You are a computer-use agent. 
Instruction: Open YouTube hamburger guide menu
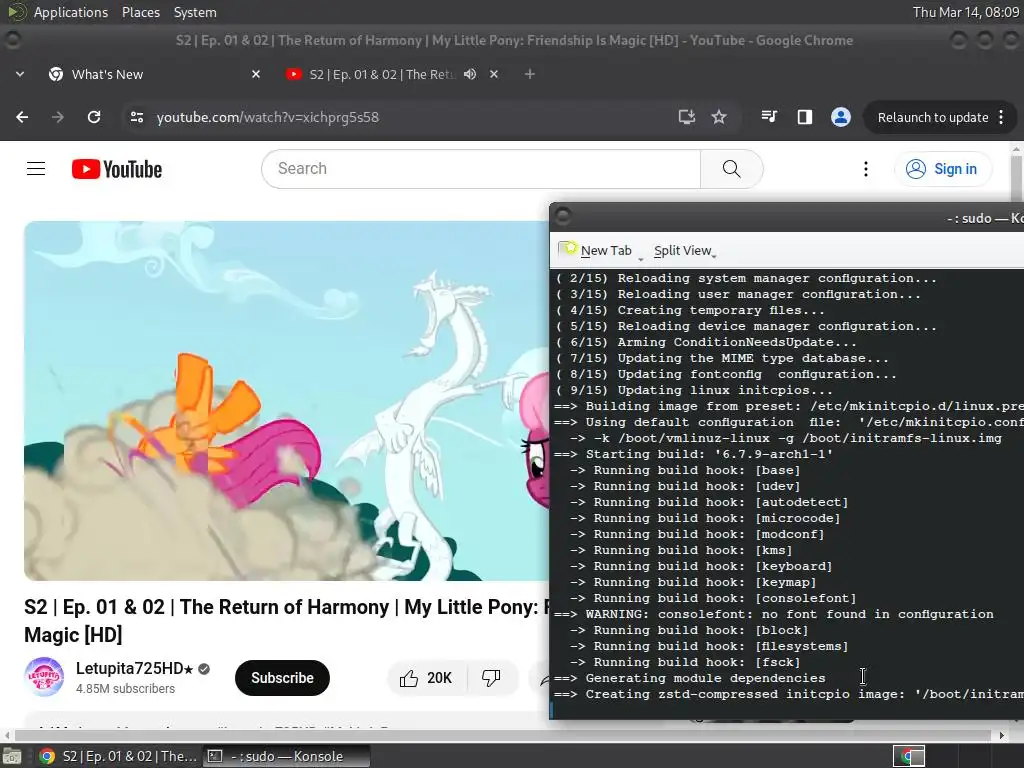point(36,169)
